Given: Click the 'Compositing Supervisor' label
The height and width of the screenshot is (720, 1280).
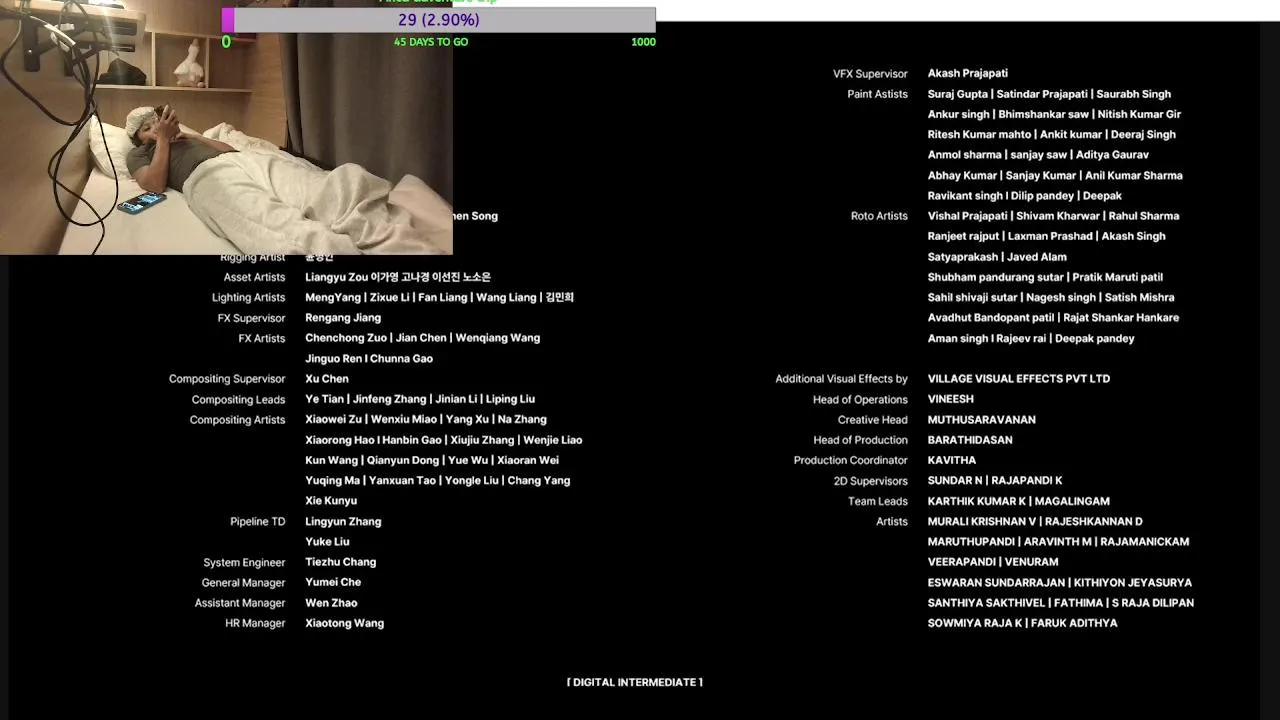Looking at the screenshot, I should coord(227,379).
